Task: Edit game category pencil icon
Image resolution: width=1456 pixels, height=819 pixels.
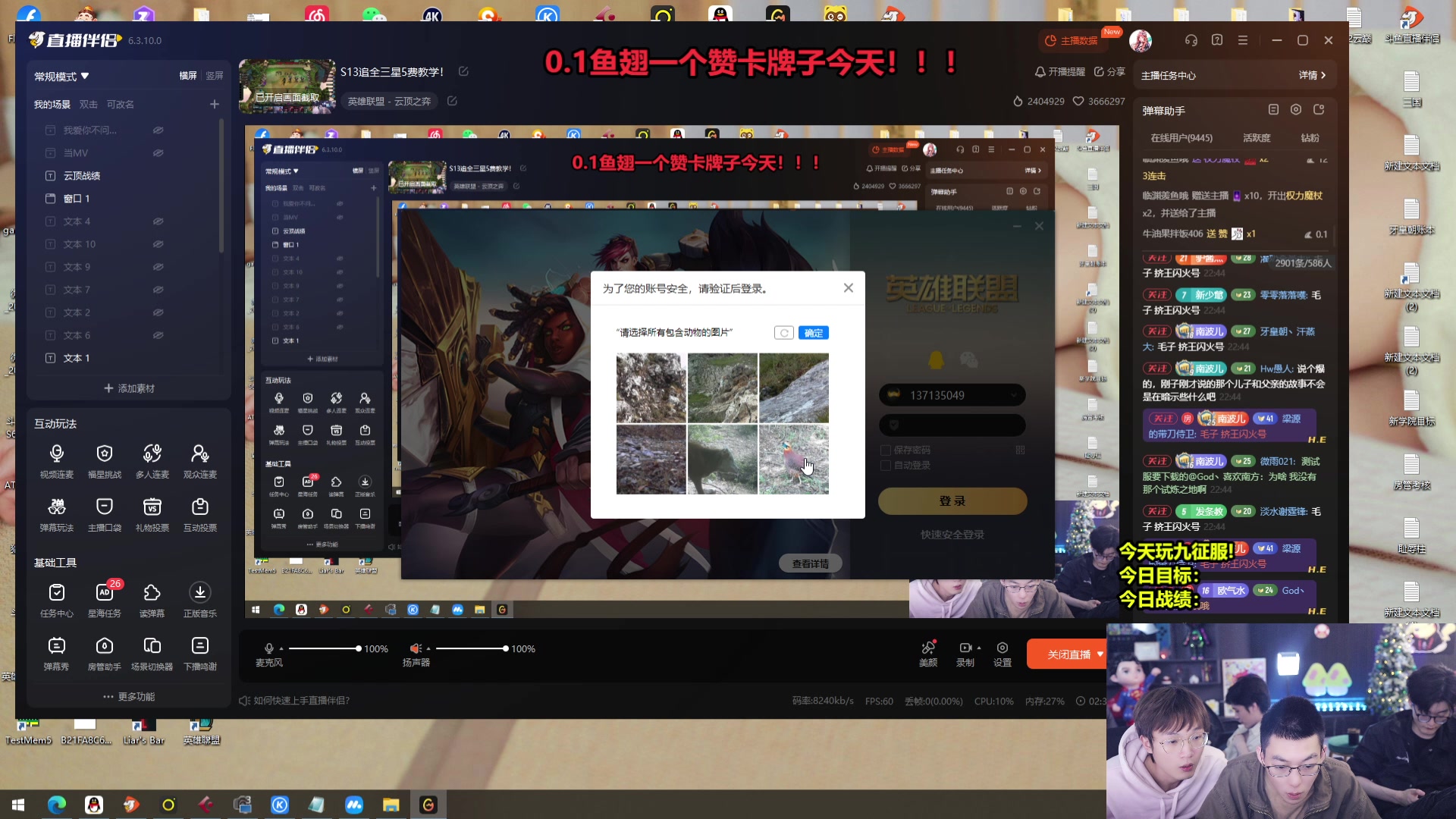Action: pyautogui.click(x=452, y=101)
